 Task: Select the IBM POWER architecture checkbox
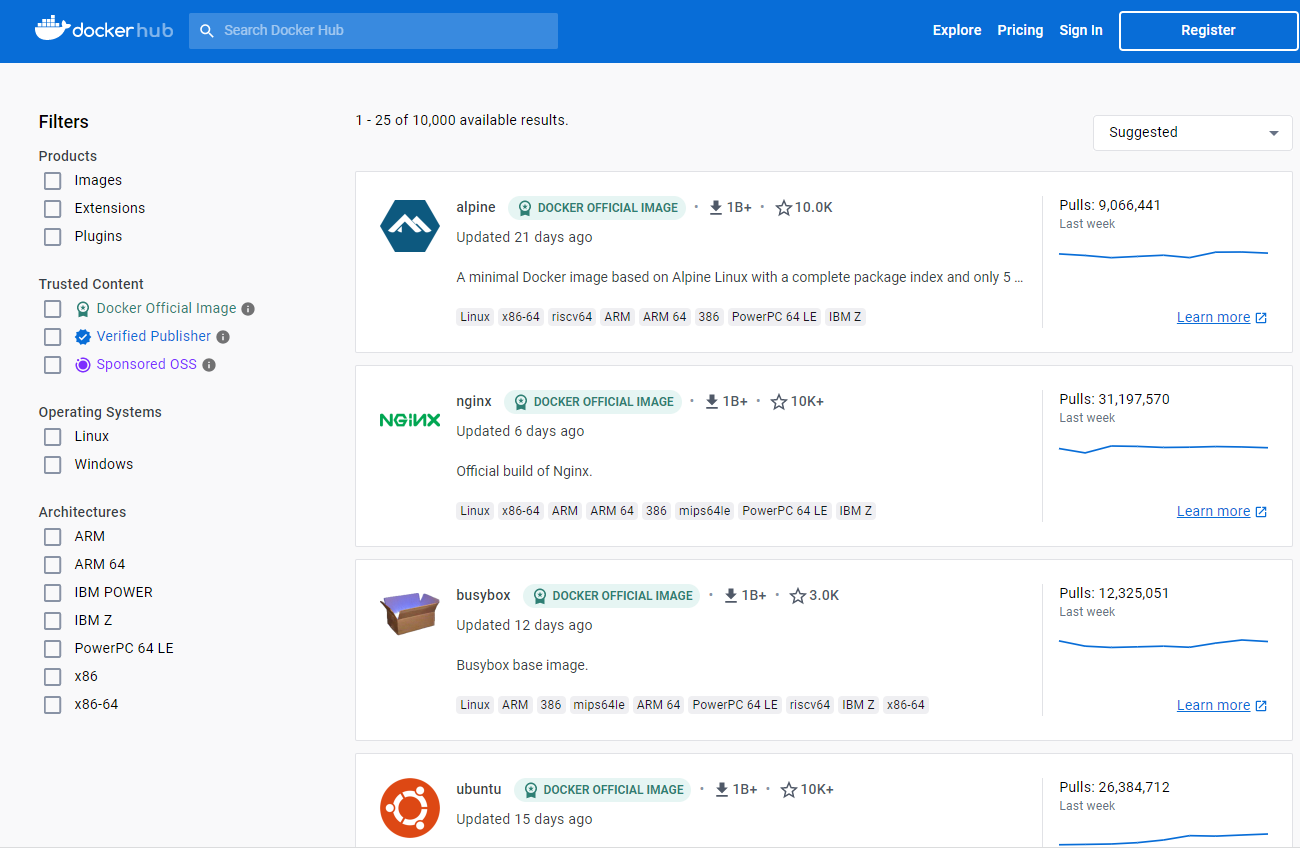(53, 593)
